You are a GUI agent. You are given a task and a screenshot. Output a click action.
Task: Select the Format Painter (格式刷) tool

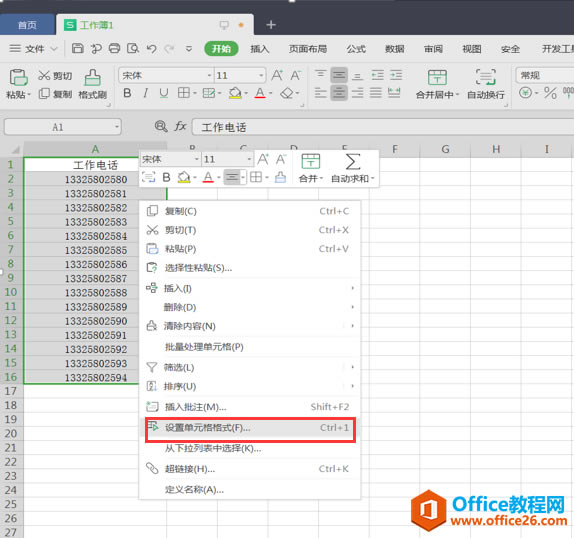tap(93, 84)
